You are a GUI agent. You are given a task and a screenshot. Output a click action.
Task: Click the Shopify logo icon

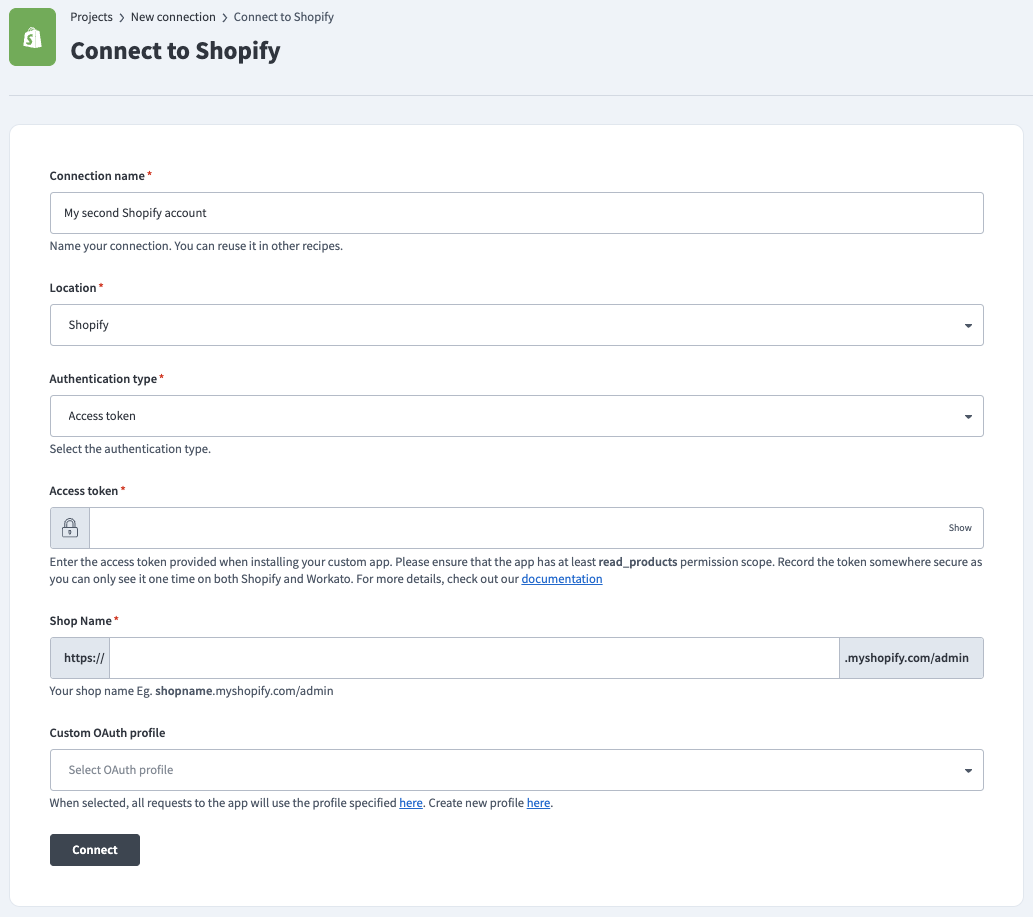[32, 37]
